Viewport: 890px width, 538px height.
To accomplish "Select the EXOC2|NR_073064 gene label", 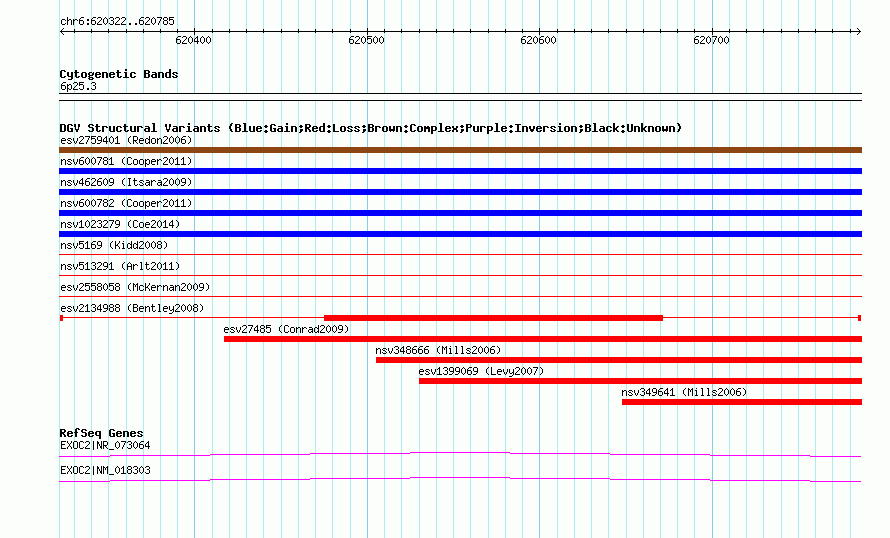I will coord(105,445).
